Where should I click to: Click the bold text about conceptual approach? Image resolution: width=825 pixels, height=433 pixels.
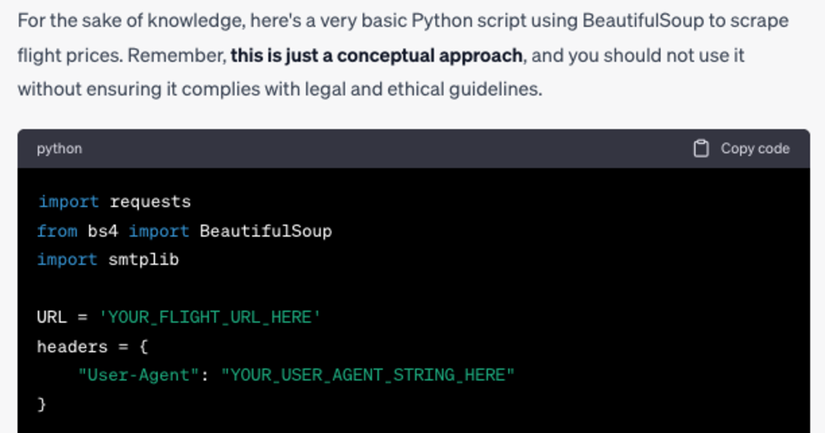(x=376, y=55)
